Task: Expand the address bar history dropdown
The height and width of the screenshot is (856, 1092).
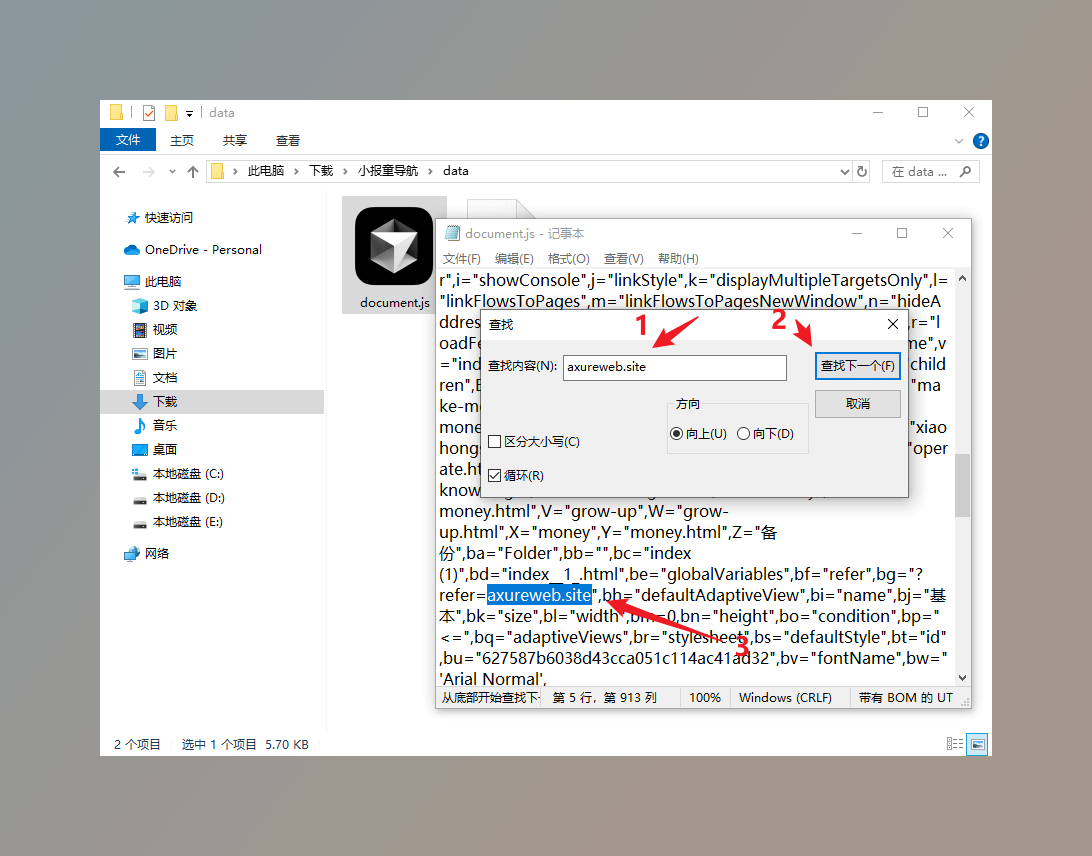Action: tap(845, 171)
